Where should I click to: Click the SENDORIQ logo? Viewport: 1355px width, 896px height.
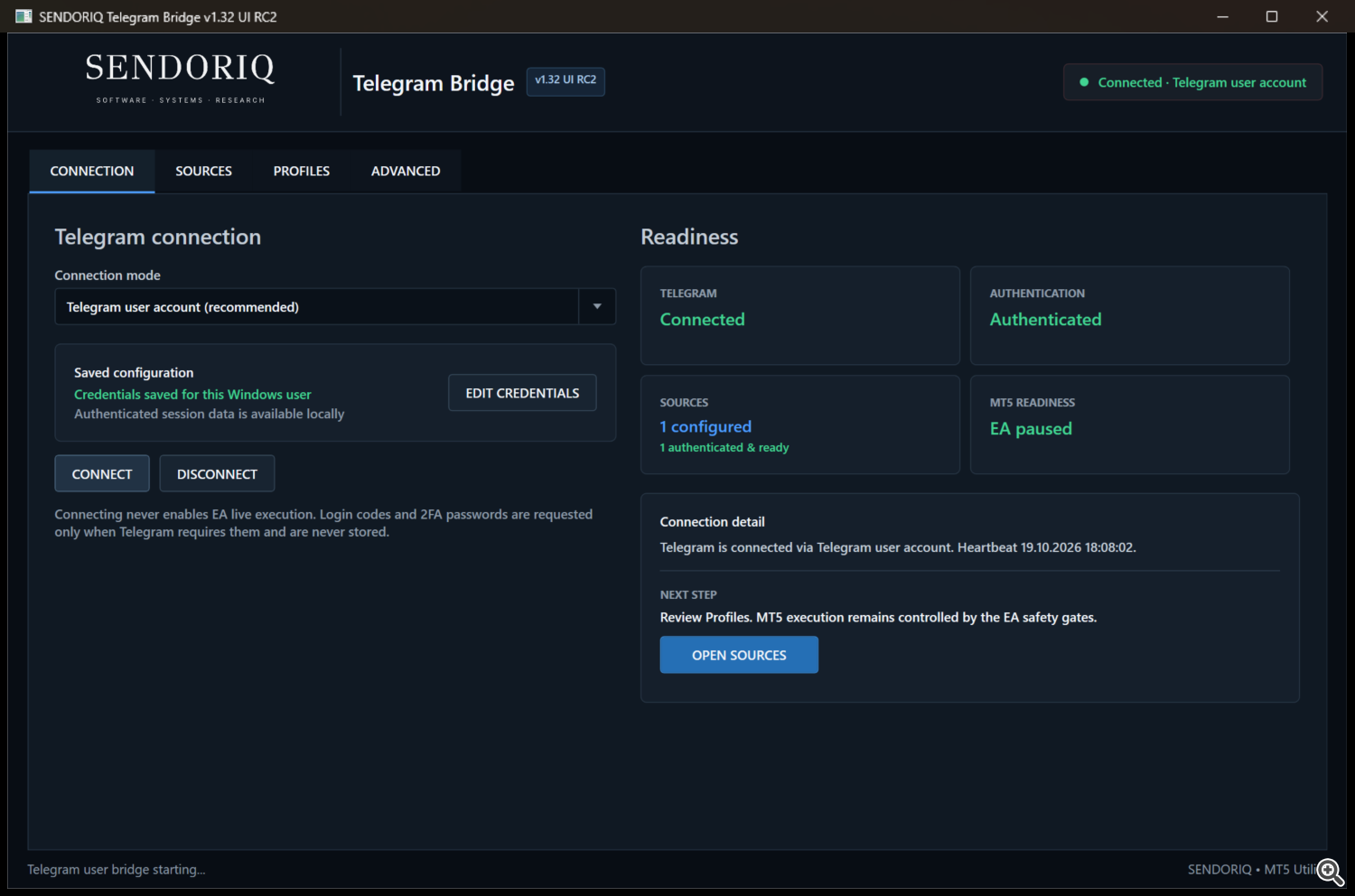(181, 79)
